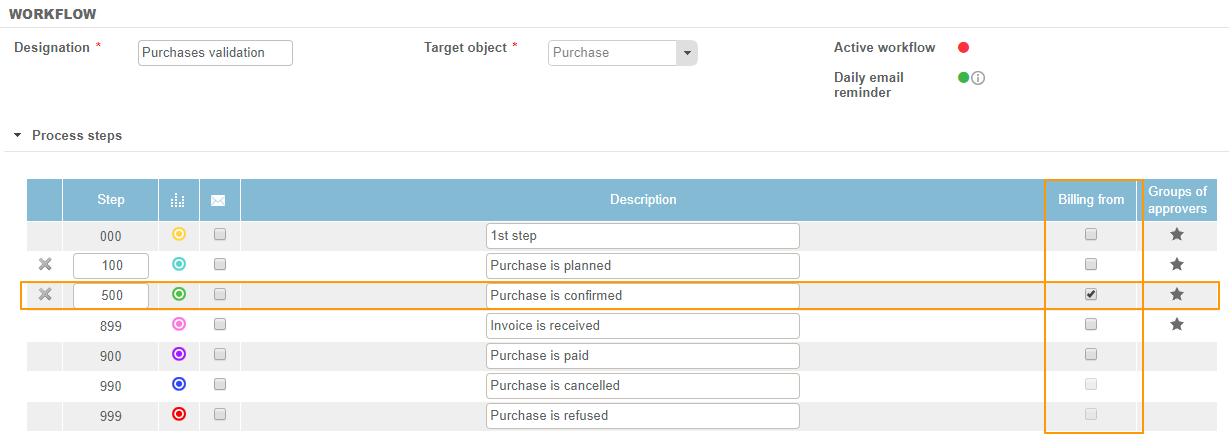Check Billing from for Purchase is paid

(x=1091, y=355)
